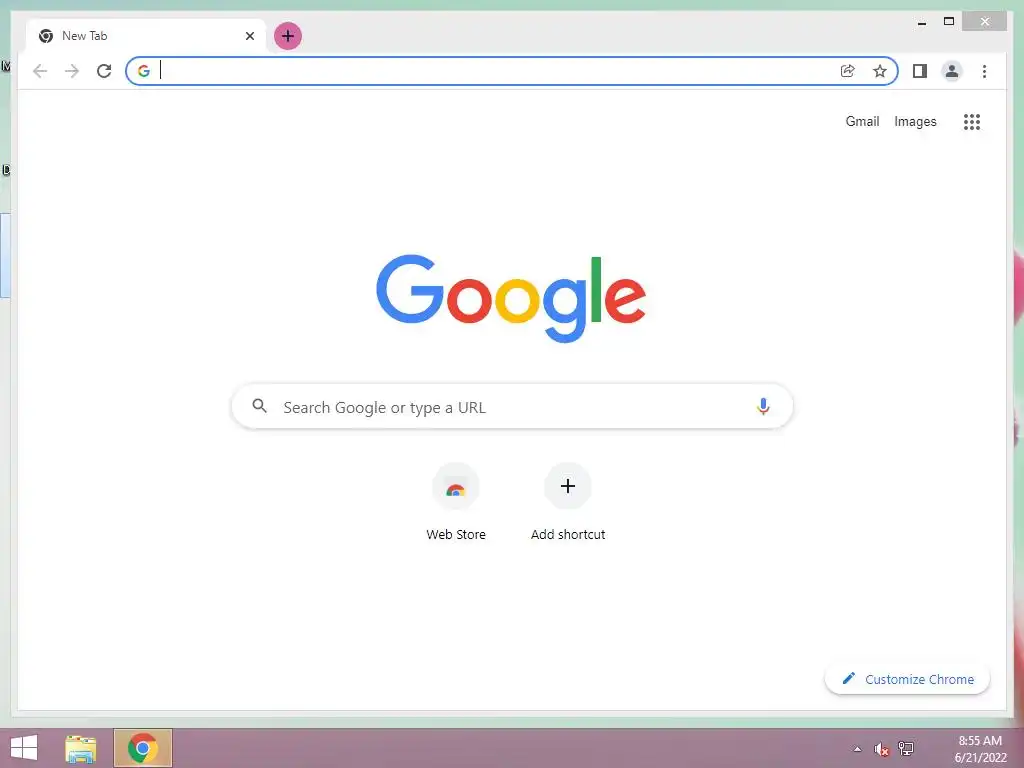Toggle the Chrome side panel

click(x=920, y=71)
